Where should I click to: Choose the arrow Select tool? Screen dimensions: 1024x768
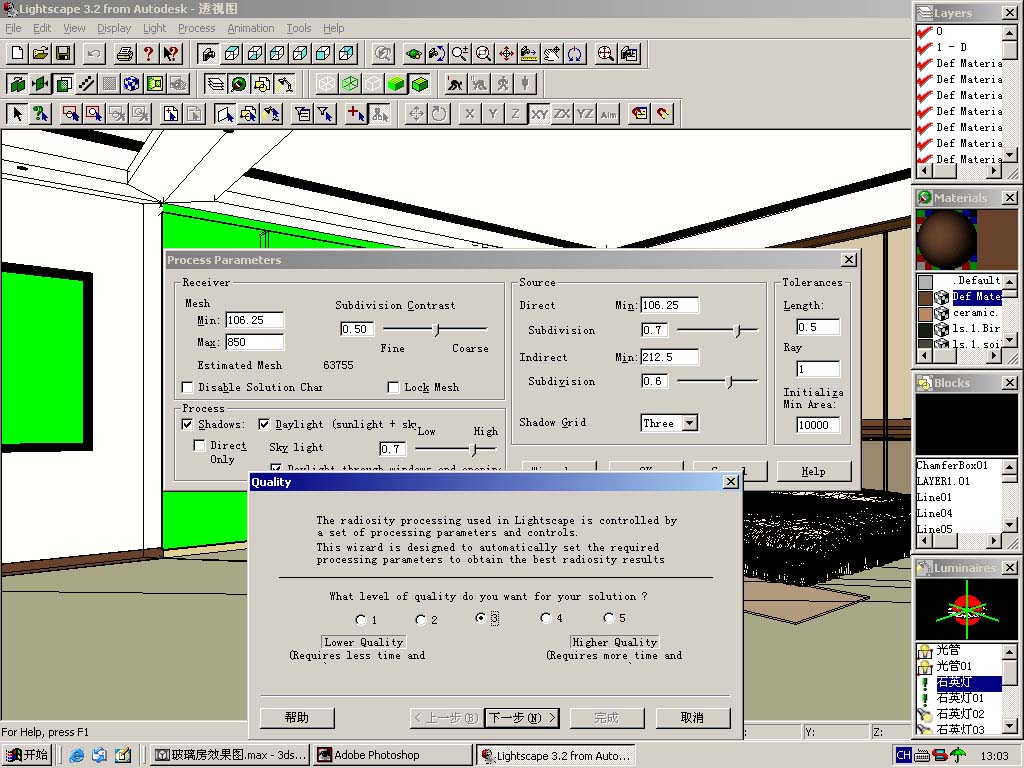pos(18,114)
